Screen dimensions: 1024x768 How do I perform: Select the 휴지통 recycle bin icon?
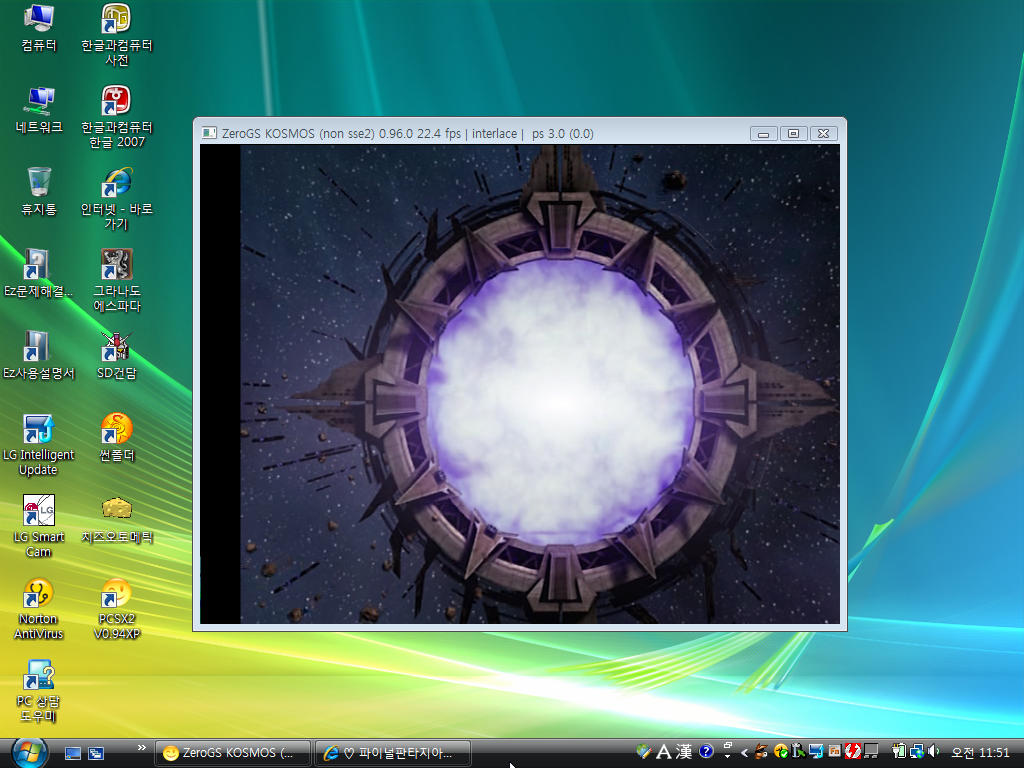[x=39, y=192]
